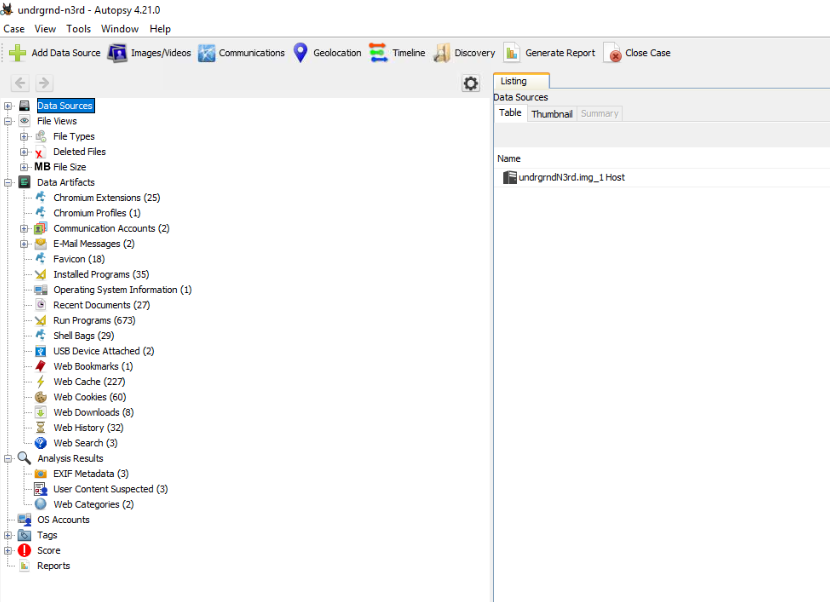Click the Add Data Source plus icon
Viewport: 830px width, 602px height.
click(17, 53)
